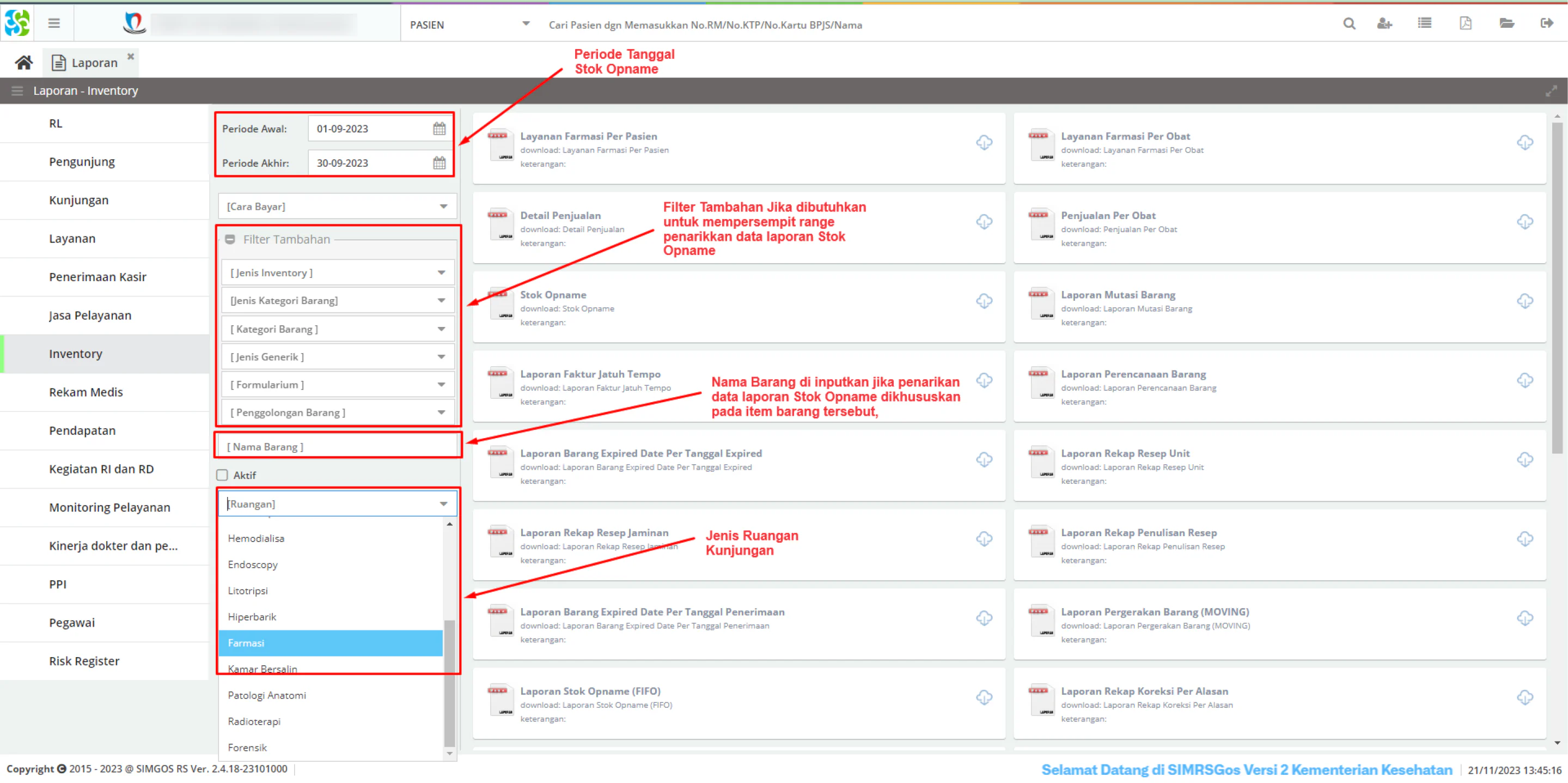1568x783 pixels.
Task: Expand the Jenis Inventory dropdown
Action: coord(337,273)
